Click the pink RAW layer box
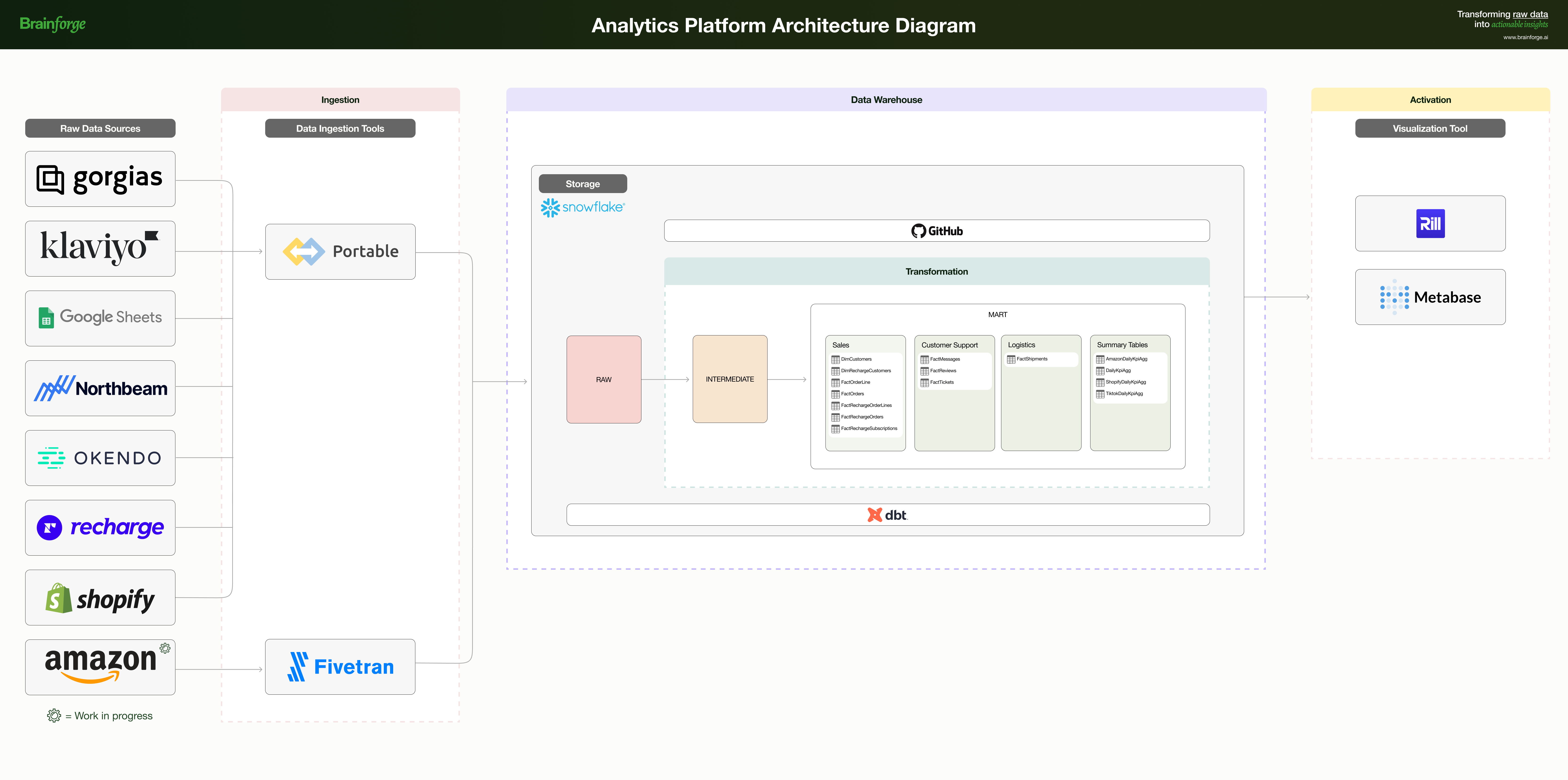Image resolution: width=1568 pixels, height=780 pixels. 604,379
